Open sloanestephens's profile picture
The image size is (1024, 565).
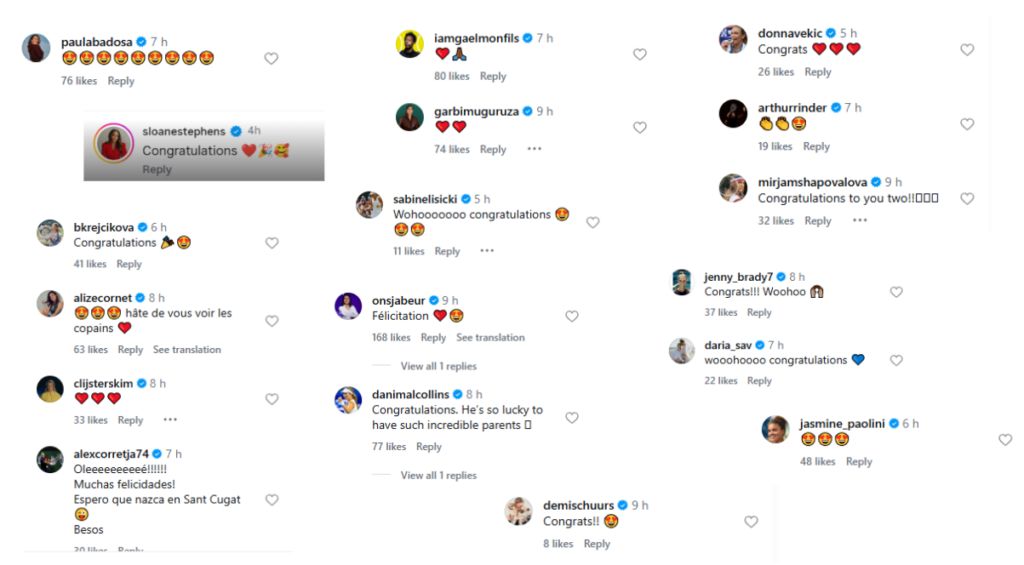(114, 144)
